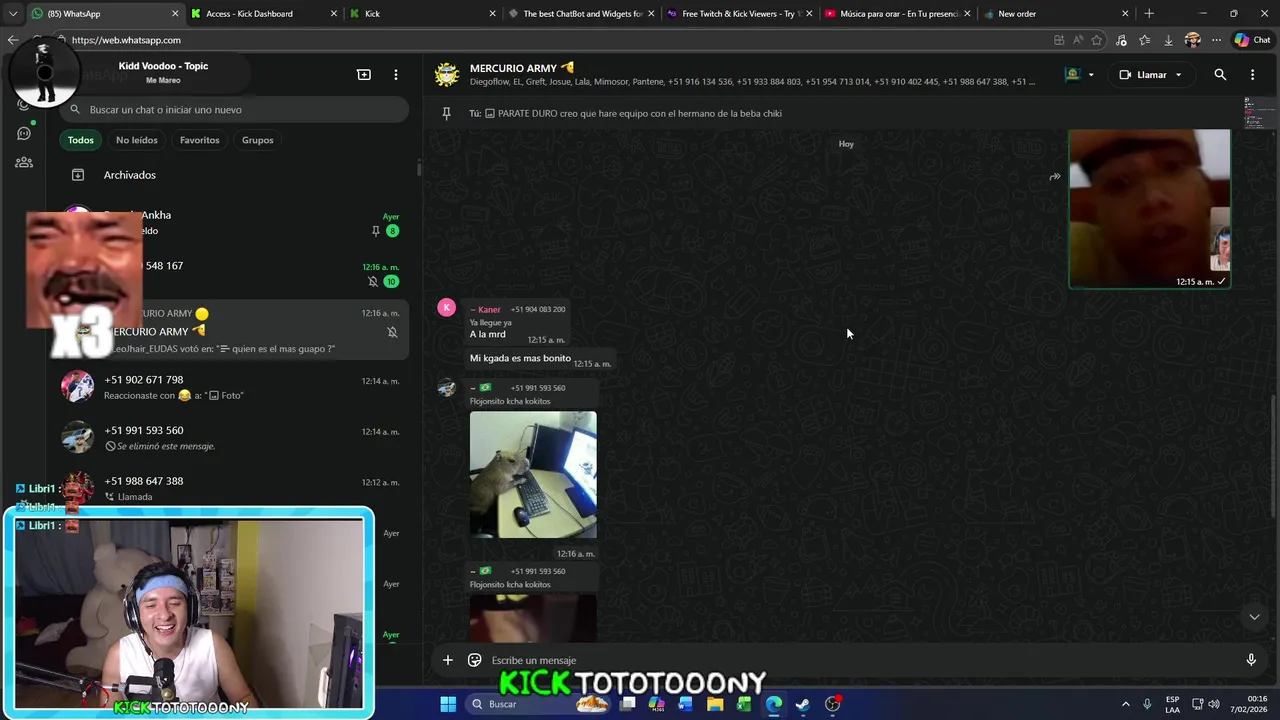Open the attach plus icon in composer
1280x720 pixels.
(448, 660)
